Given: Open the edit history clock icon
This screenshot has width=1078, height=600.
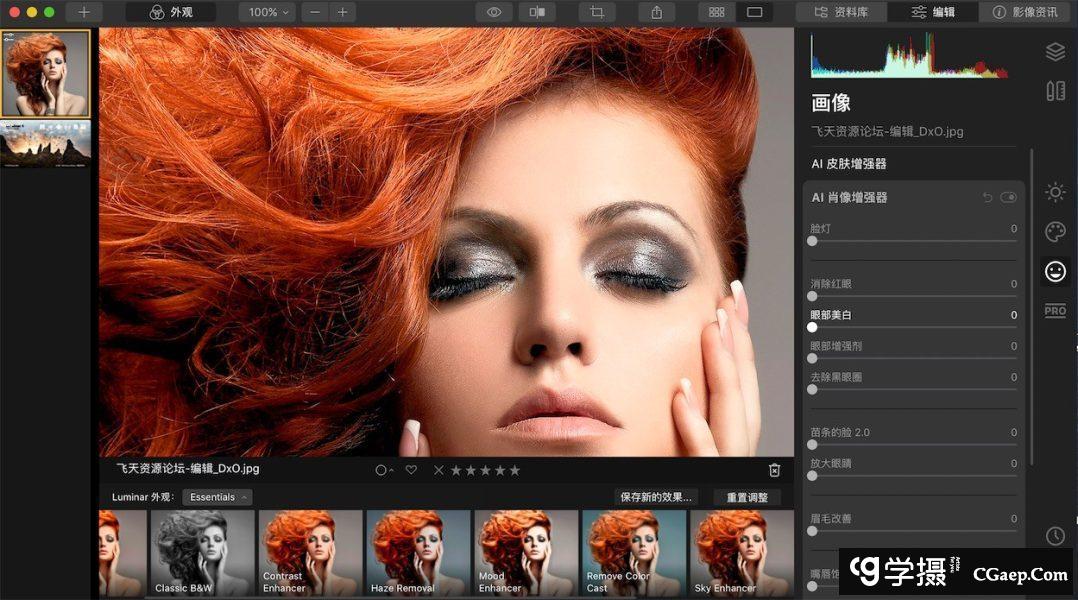Looking at the screenshot, I should point(1055,536).
